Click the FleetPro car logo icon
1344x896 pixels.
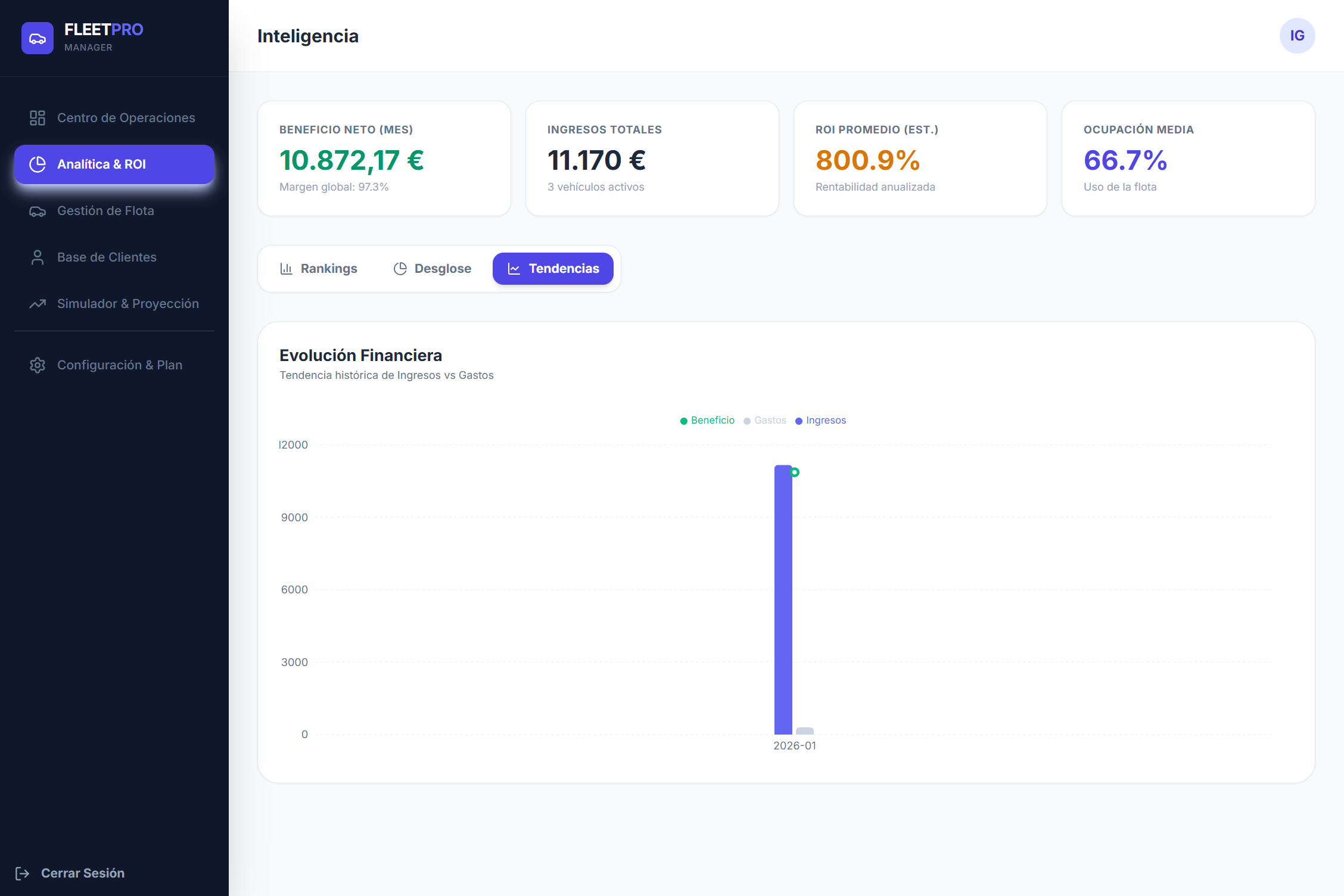pyautogui.click(x=37, y=38)
